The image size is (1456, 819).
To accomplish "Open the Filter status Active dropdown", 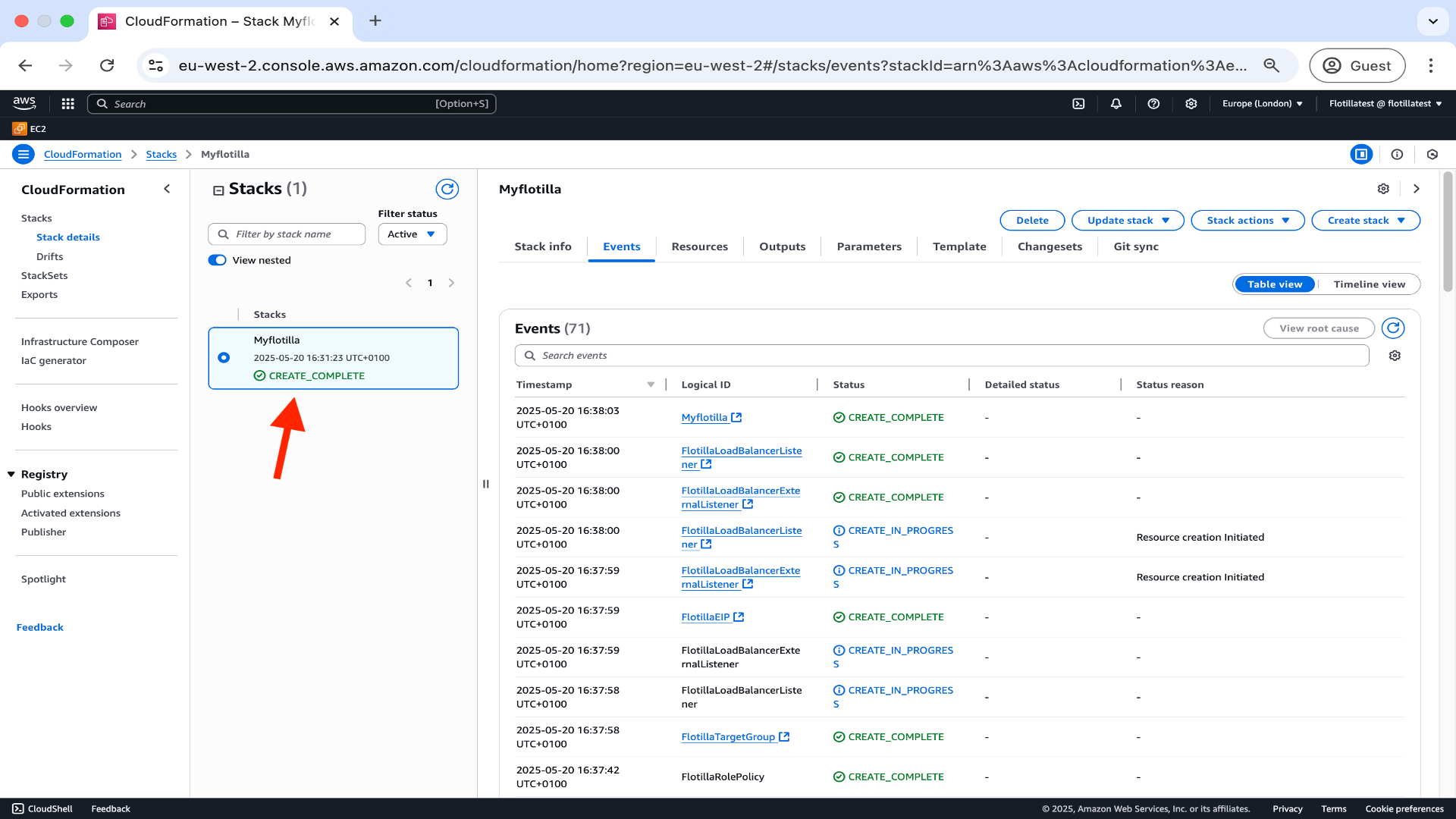I will (x=412, y=234).
